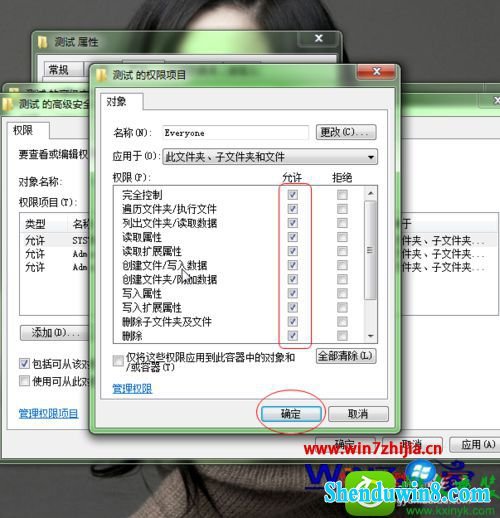500x518 pixels.
Task: Toggle Allow for 列出文件夹/读取数据
Action: click(293, 223)
